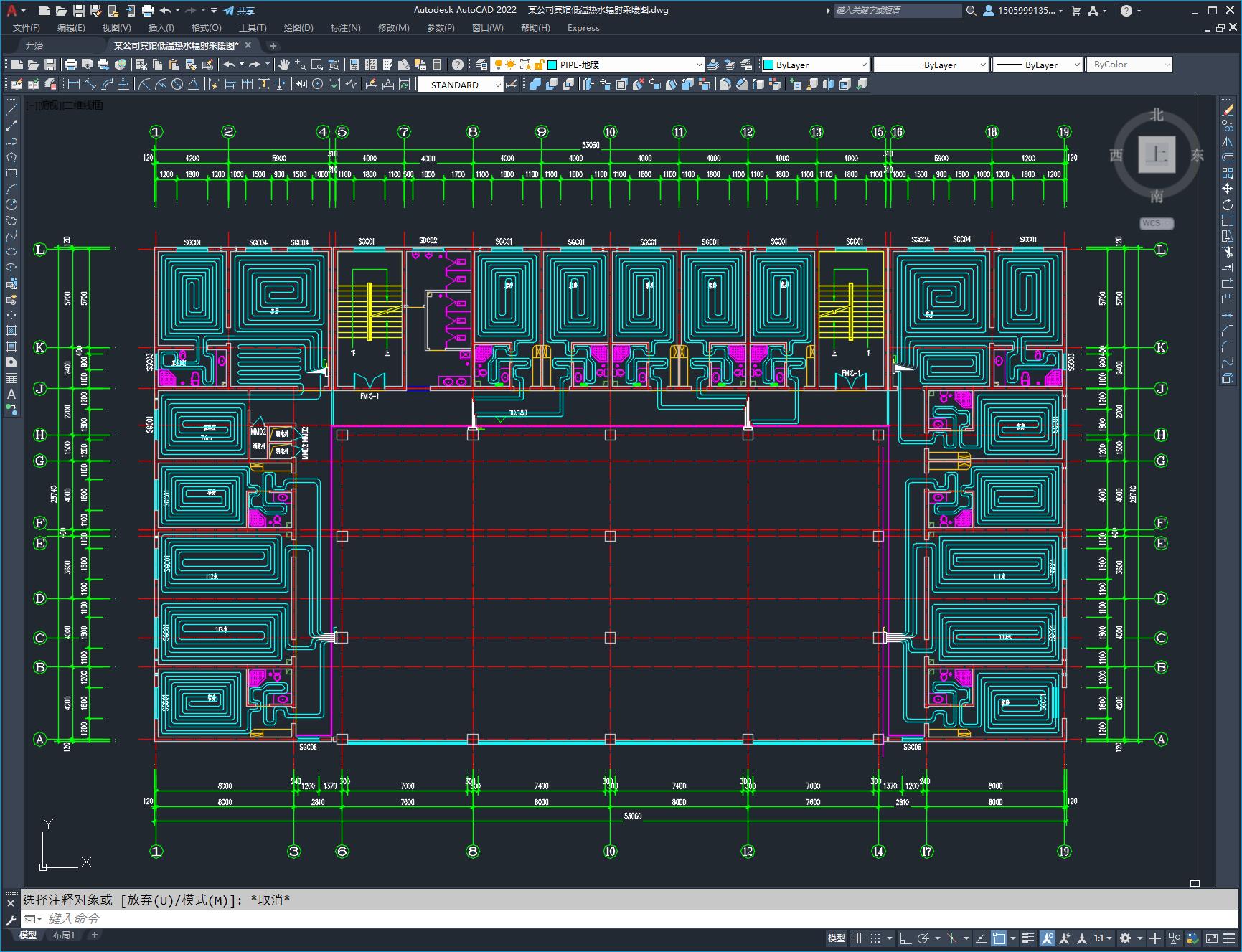
Task: Click the Hatch tool in left toolbar
Action: point(11,331)
